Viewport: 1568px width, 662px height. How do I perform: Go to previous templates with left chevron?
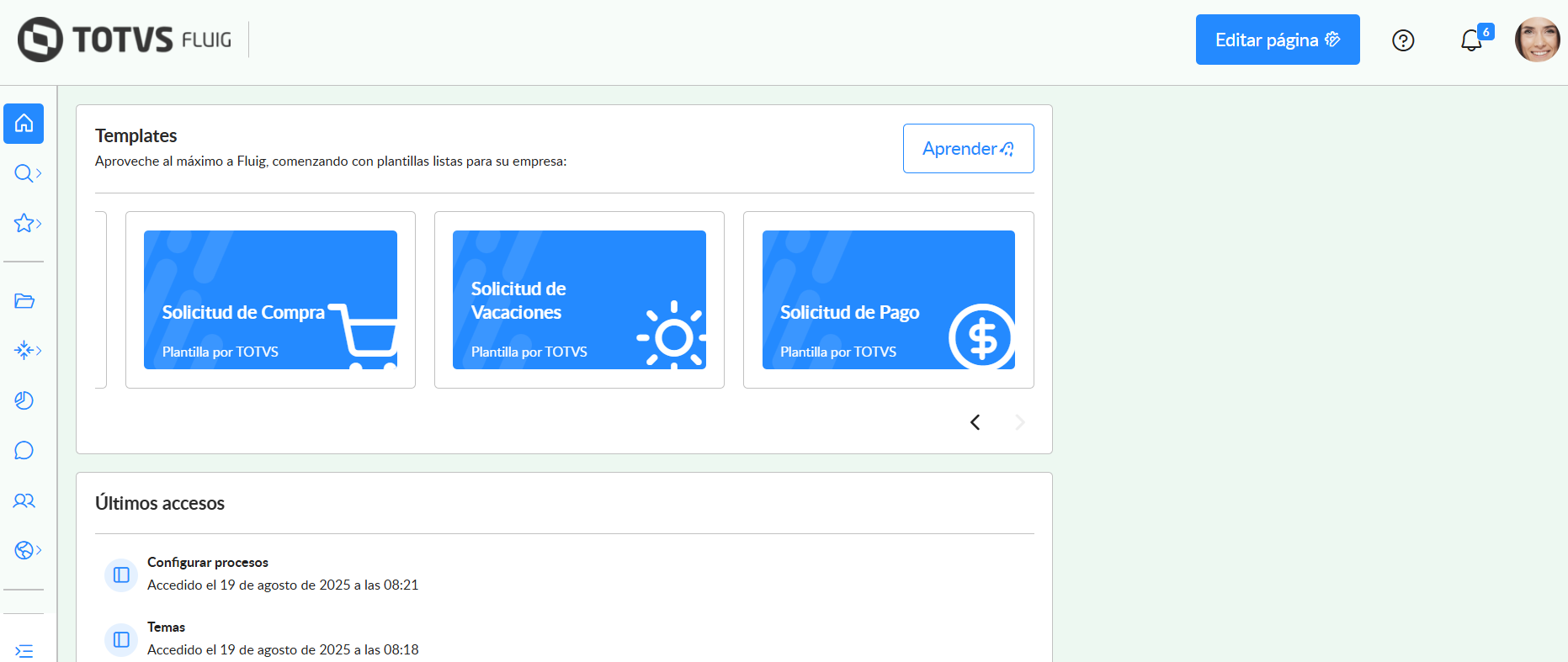point(975,422)
